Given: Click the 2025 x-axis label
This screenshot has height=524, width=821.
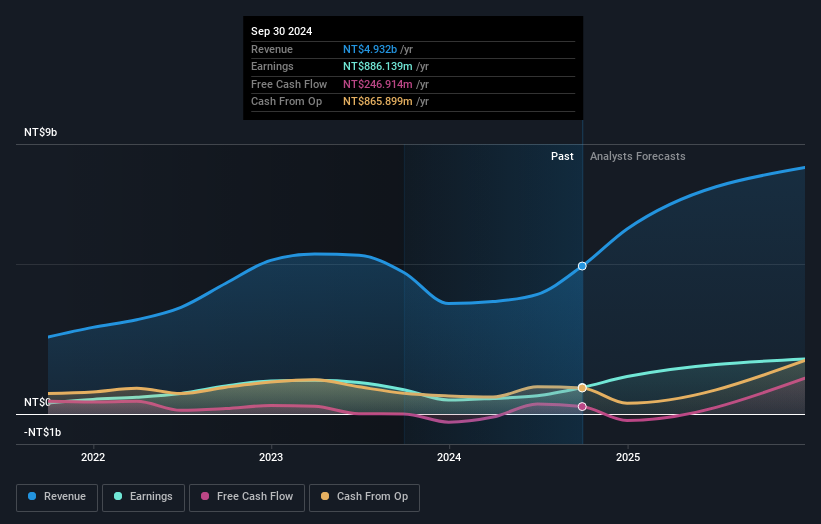Looking at the screenshot, I should (x=628, y=457).
